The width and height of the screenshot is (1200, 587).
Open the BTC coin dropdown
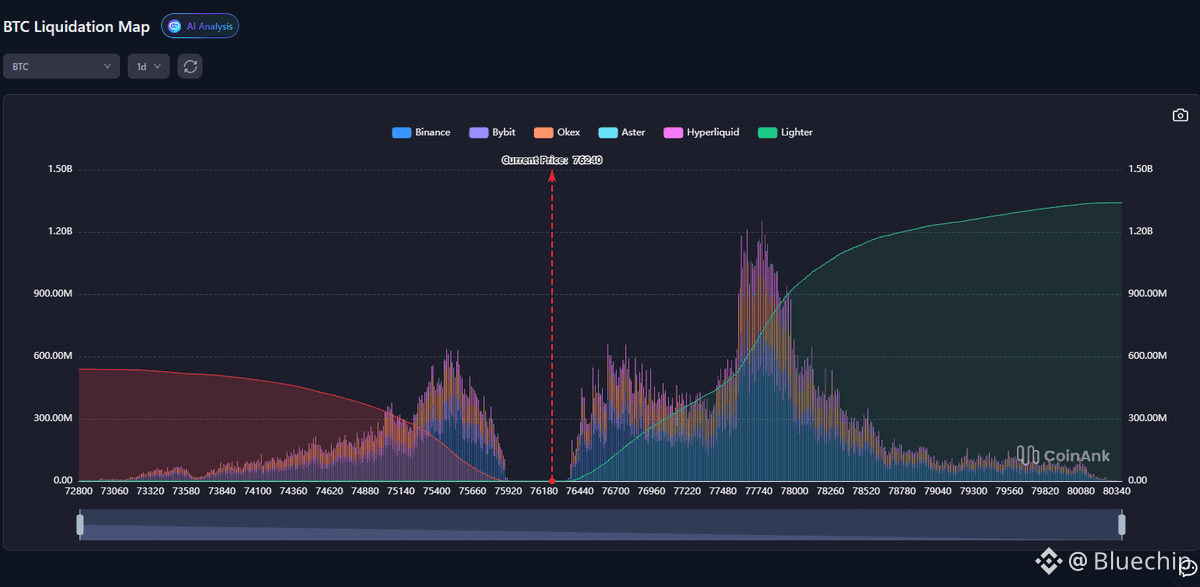coord(61,66)
